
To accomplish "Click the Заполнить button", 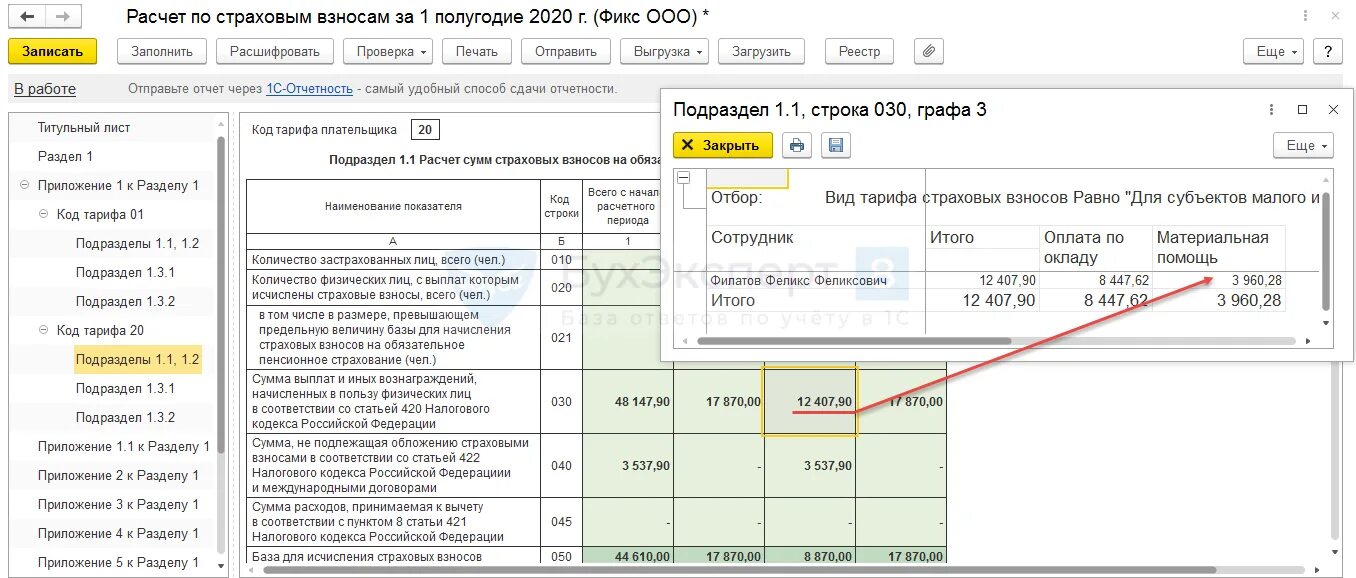I will (162, 52).
